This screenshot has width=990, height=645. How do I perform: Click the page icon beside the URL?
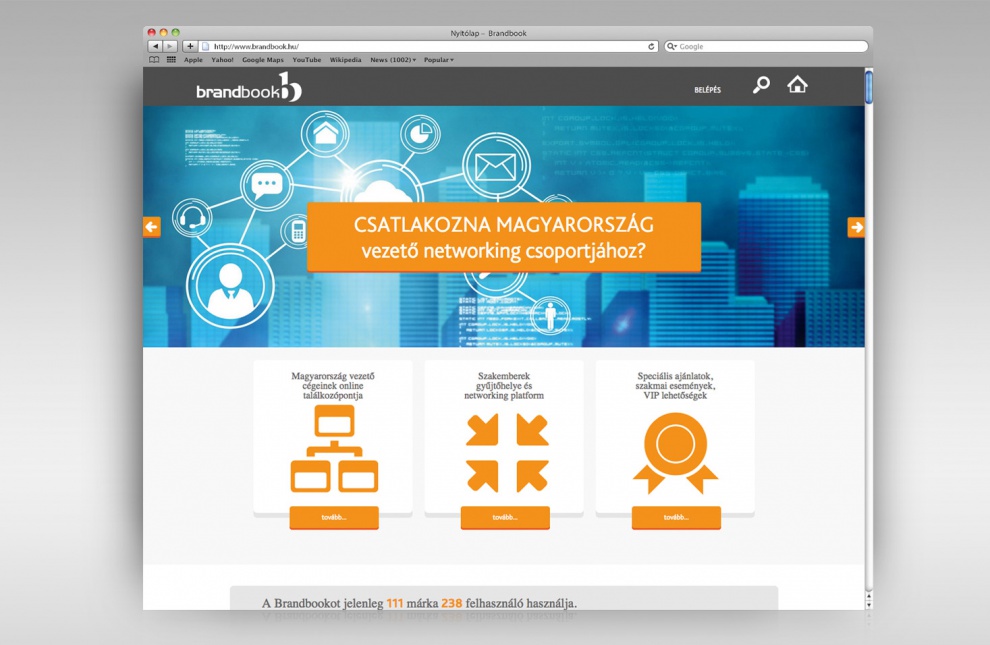pyautogui.click(x=205, y=46)
